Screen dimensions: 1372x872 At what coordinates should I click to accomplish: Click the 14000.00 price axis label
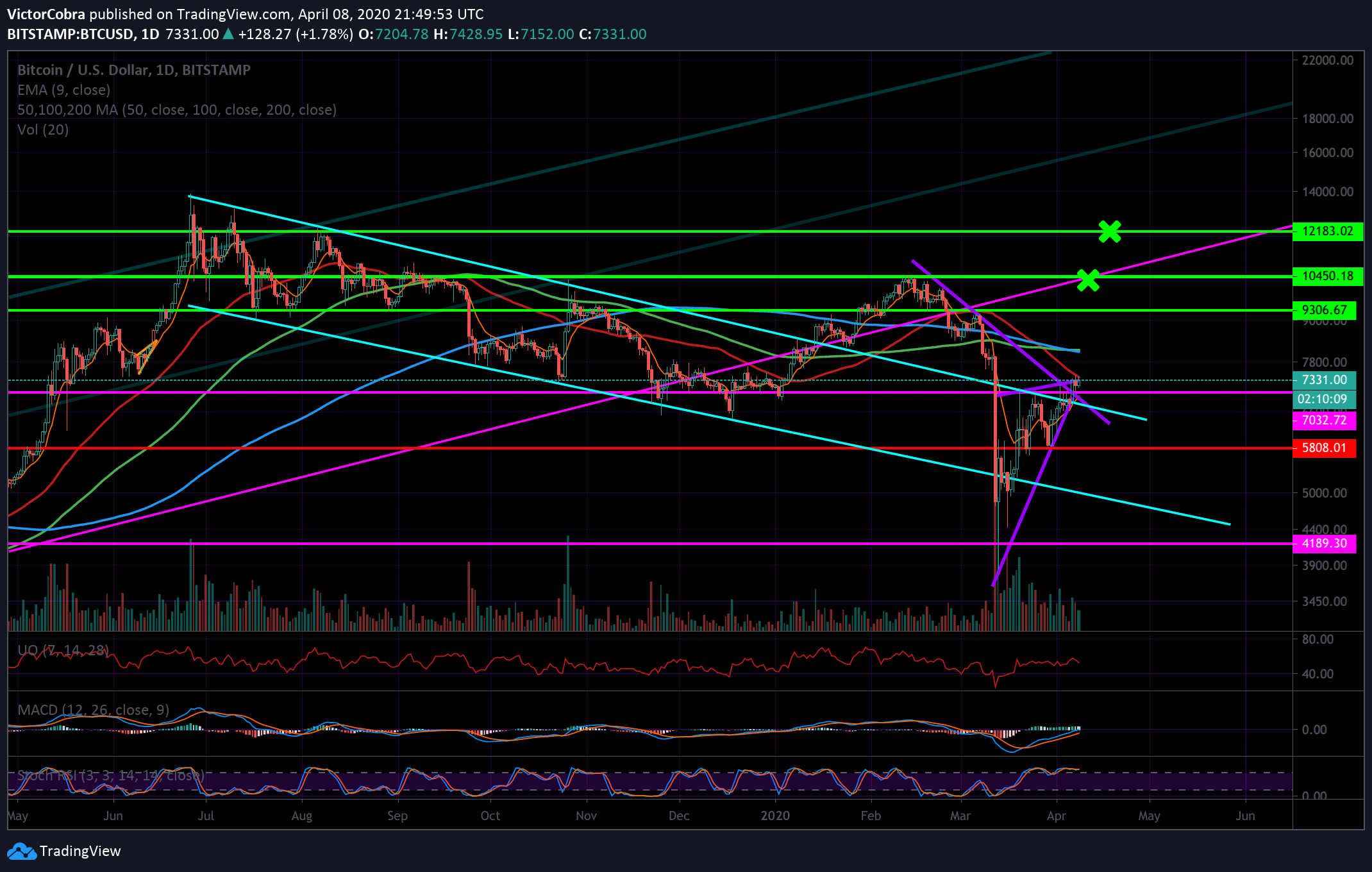pos(1328,192)
